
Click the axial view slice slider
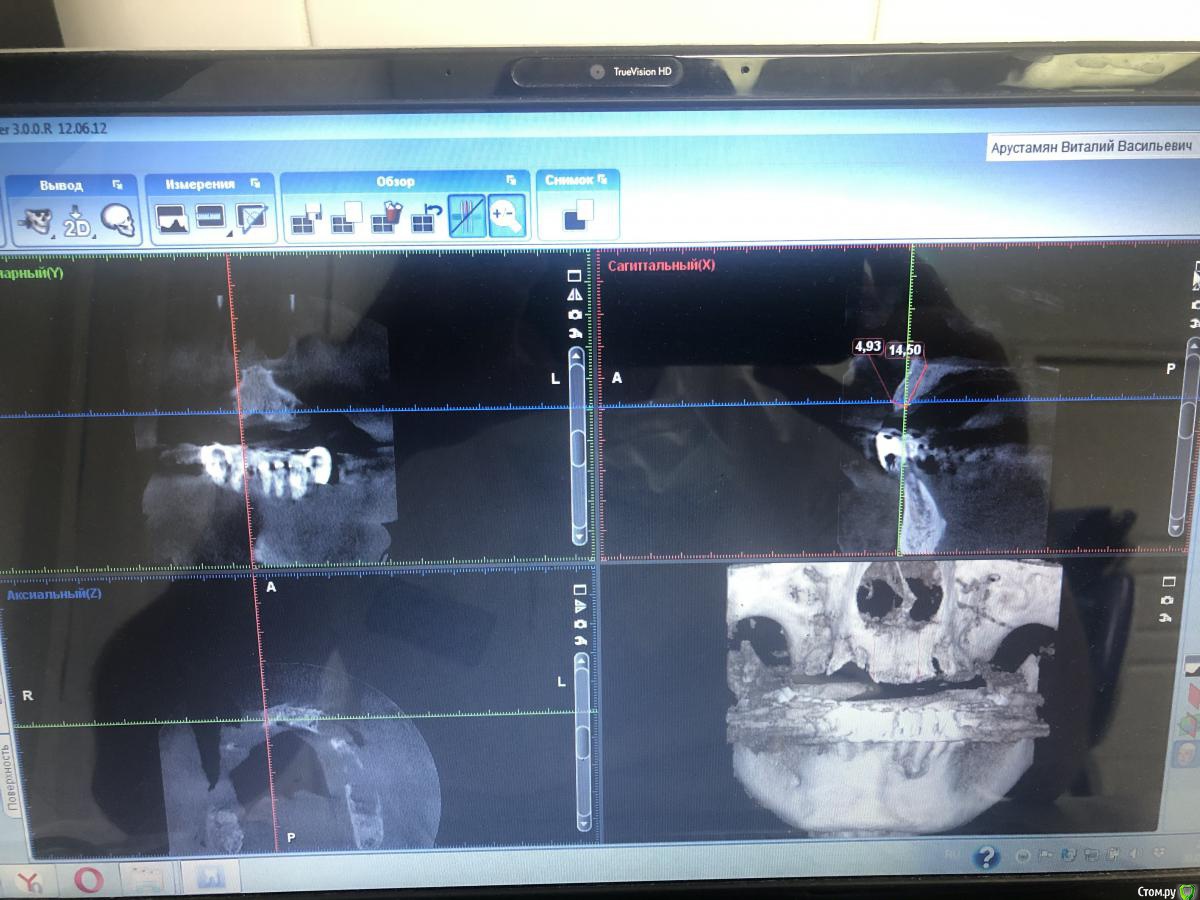click(x=583, y=740)
